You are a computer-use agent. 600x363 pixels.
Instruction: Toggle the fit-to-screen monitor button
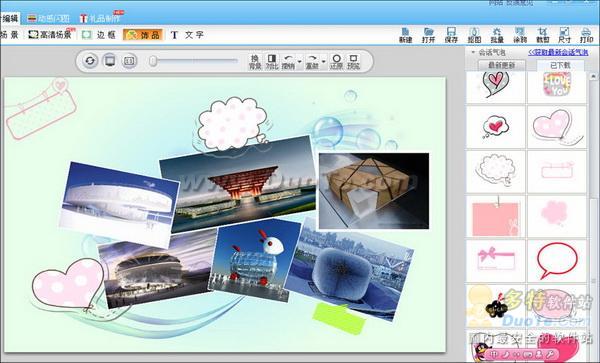(110, 60)
